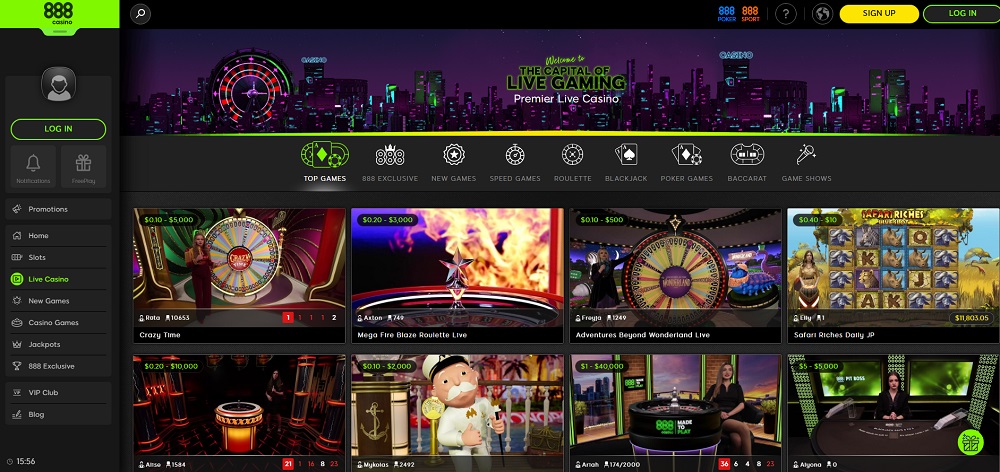This screenshot has width=1000, height=472.
Task: Click the user avatar icon
Action: (58, 85)
